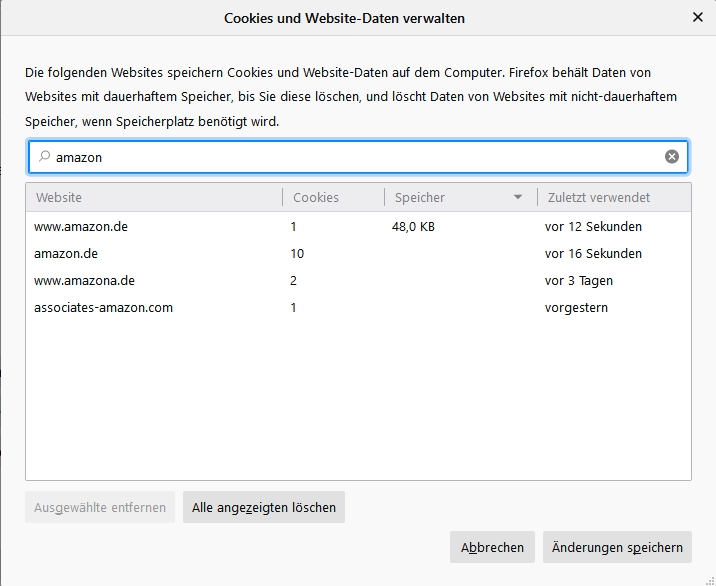This screenshot has height=586, width=716.
Task: Click the vorgestern last-used cell
Action: [x=576, y=307]
